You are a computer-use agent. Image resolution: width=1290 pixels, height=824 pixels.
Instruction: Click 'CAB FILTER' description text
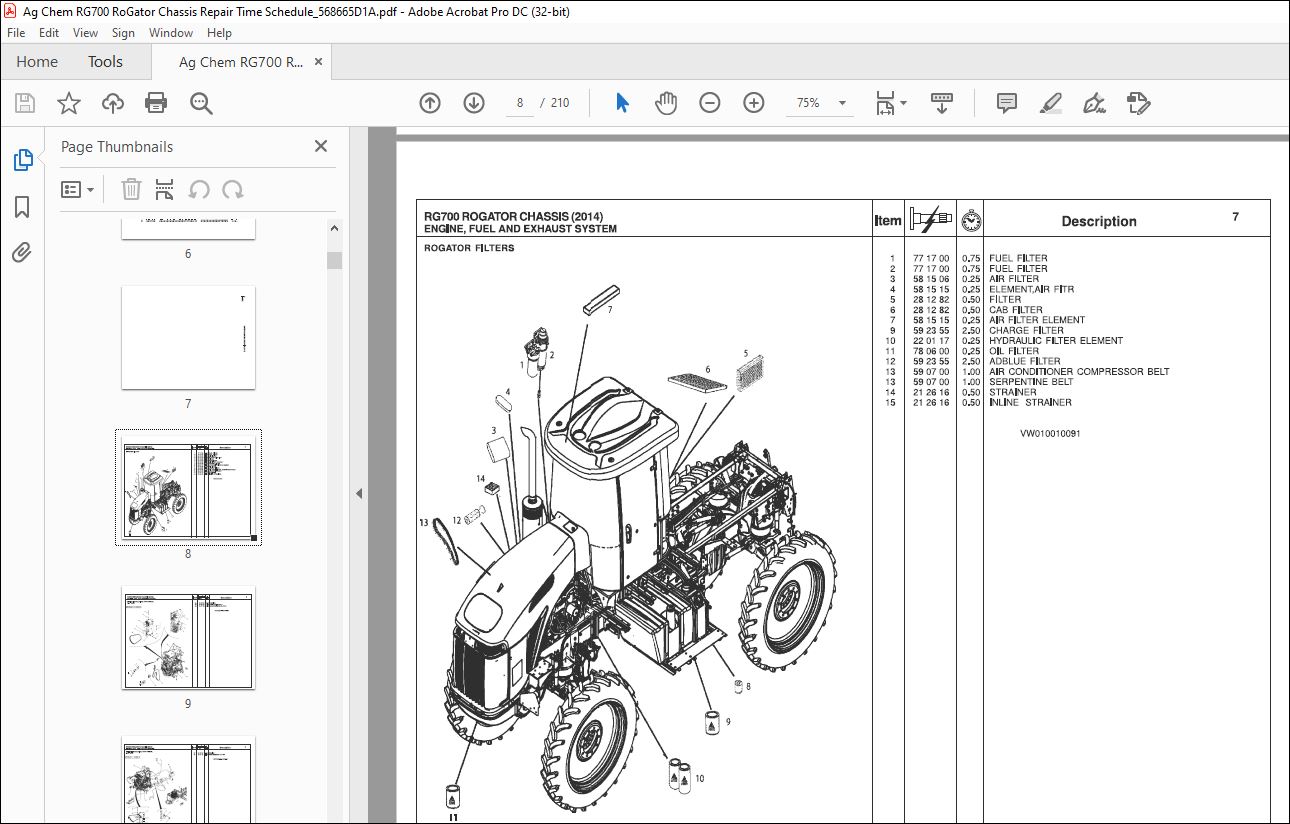1016,310
